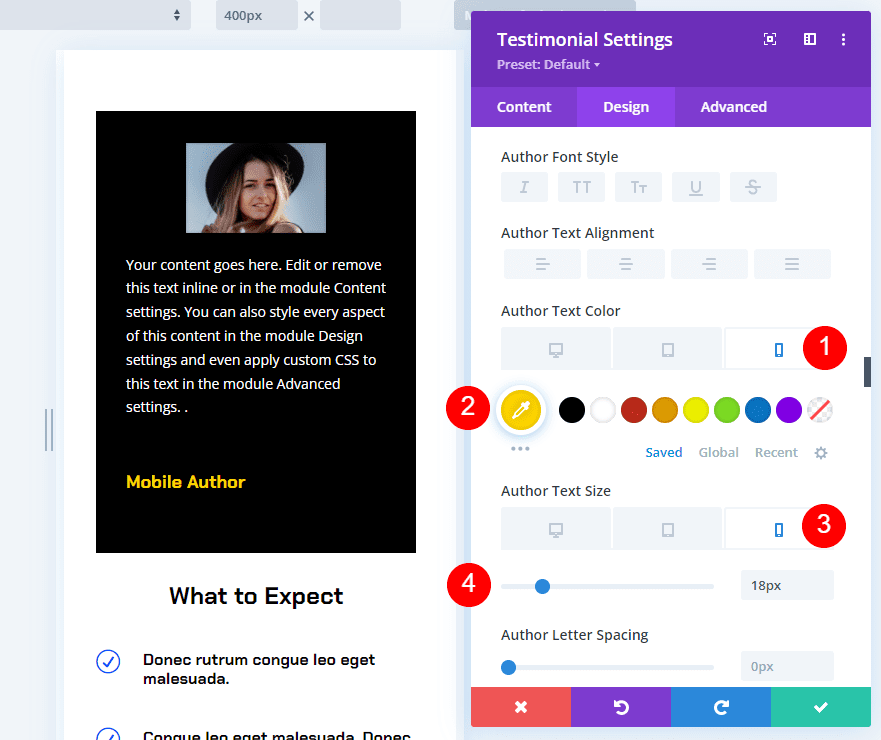The image size is (881, 740).
Task: Pick the purple color swatch
Action: click(x=789, y=409)
